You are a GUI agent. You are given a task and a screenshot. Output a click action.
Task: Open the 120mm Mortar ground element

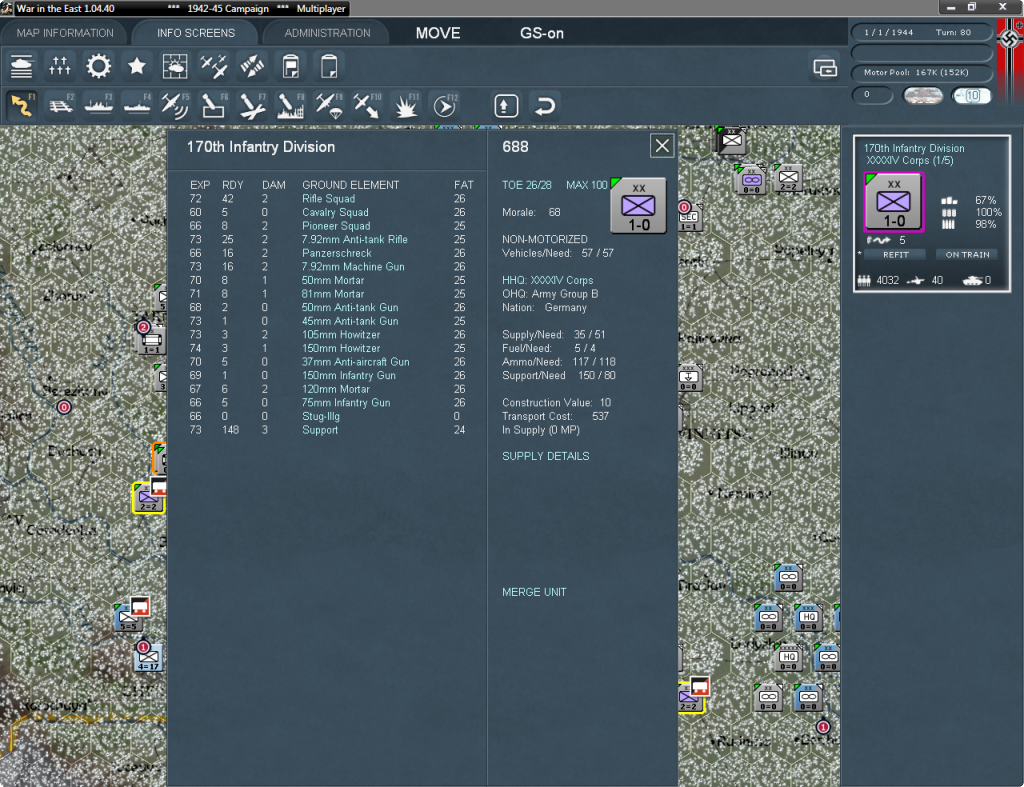tap(335, 389)
